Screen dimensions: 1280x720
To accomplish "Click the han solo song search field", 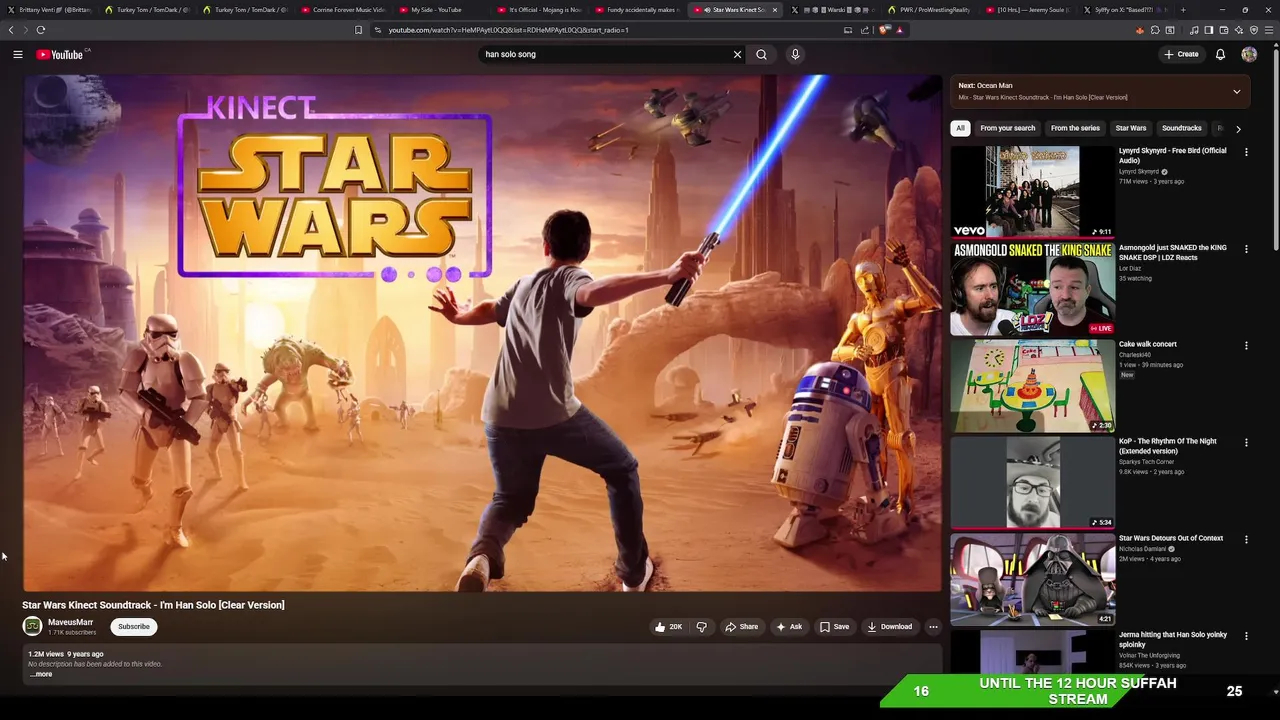I will (605, 54).
